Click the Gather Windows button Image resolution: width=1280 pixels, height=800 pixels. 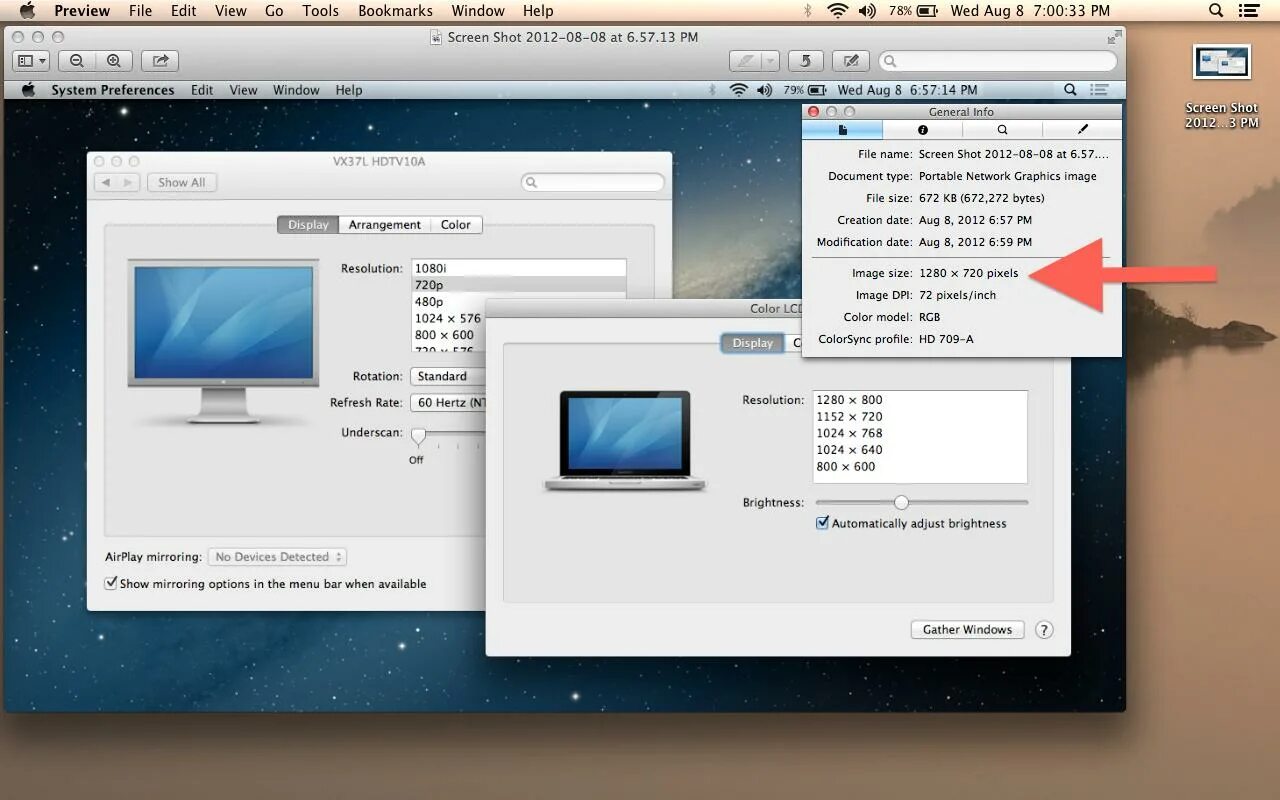967,630
